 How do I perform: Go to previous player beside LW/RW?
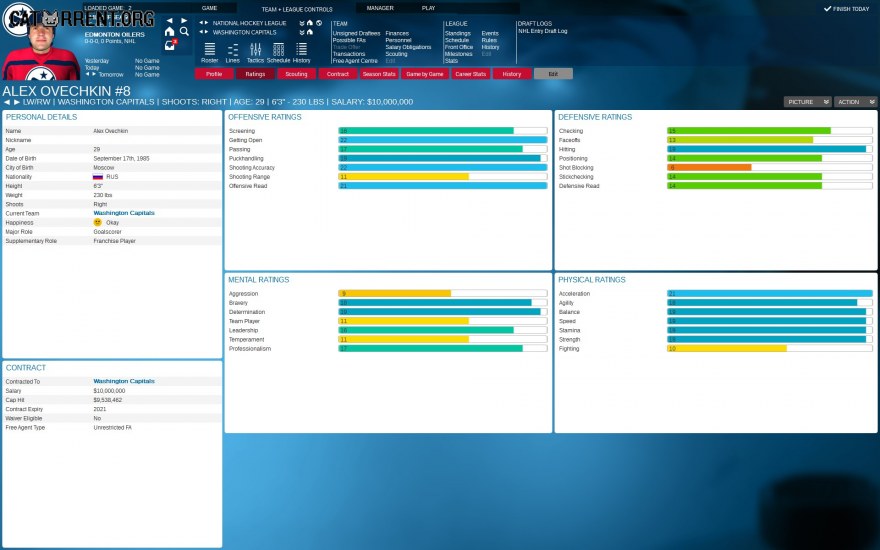(7, 102)
